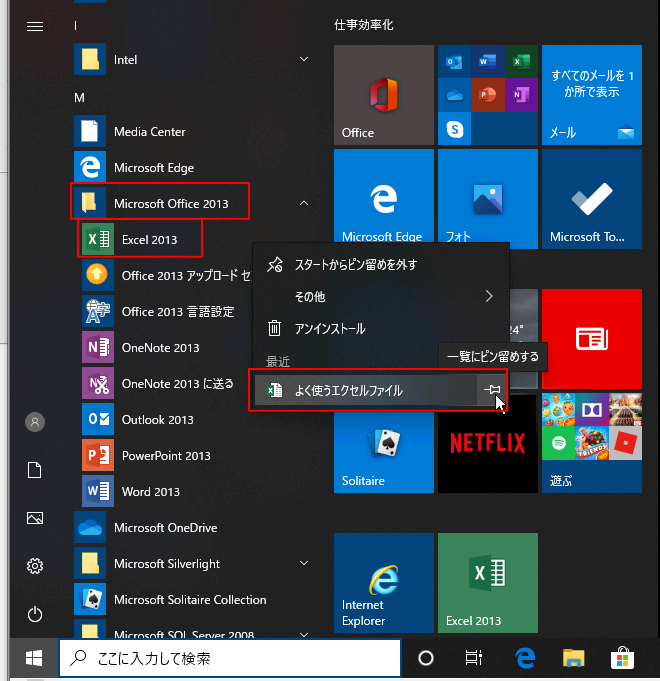Viewport: 660px width, 681px height.
Task: Open Pictures from the left rail
Action: [35, 518]
